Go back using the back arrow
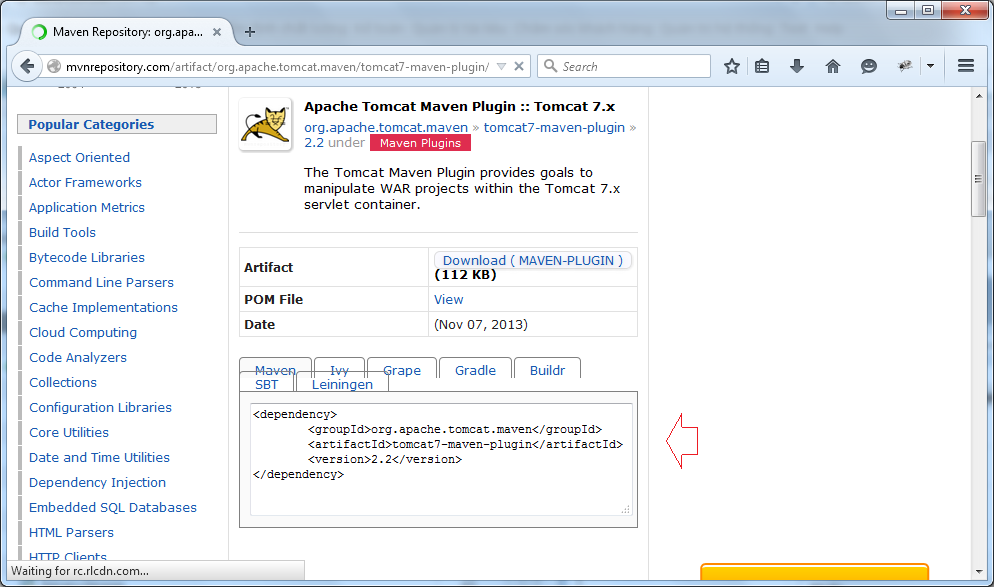Viewport: 994px width, 587px height. click(27, 66)
